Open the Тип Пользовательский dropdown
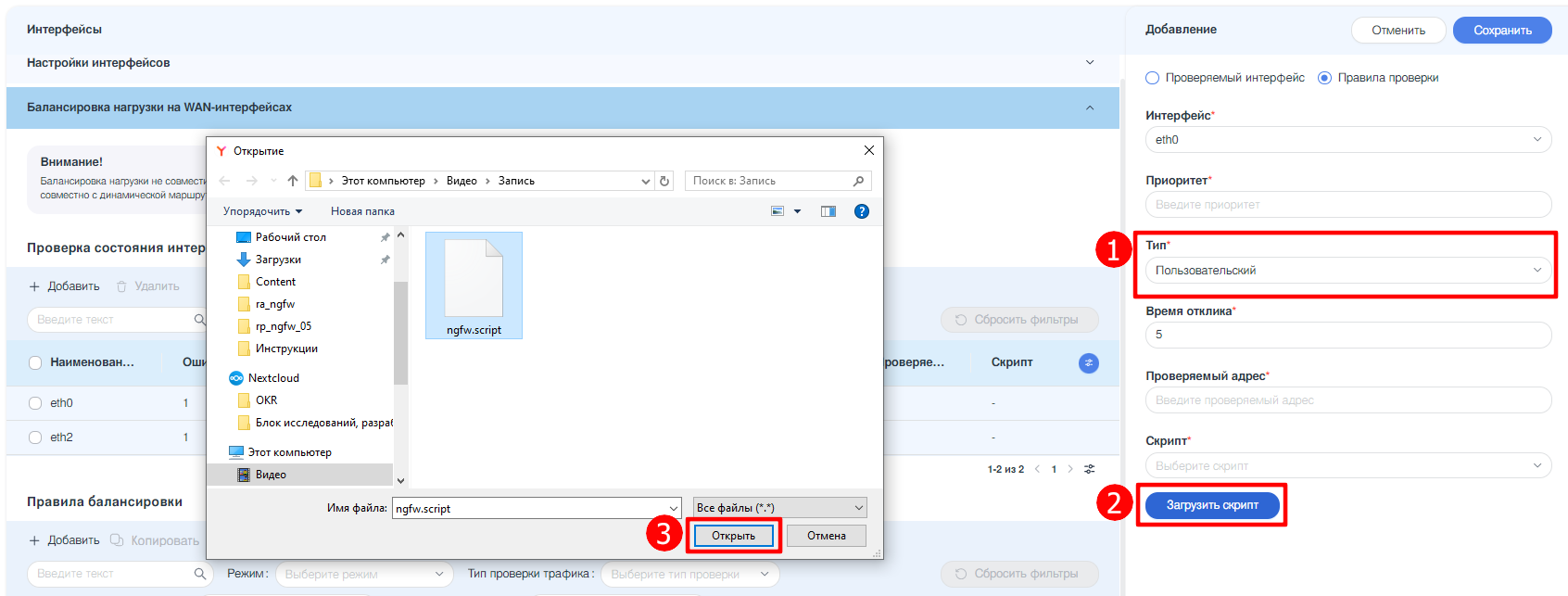The width and height of the screenshot is (1568, 596). [1348, 271]
